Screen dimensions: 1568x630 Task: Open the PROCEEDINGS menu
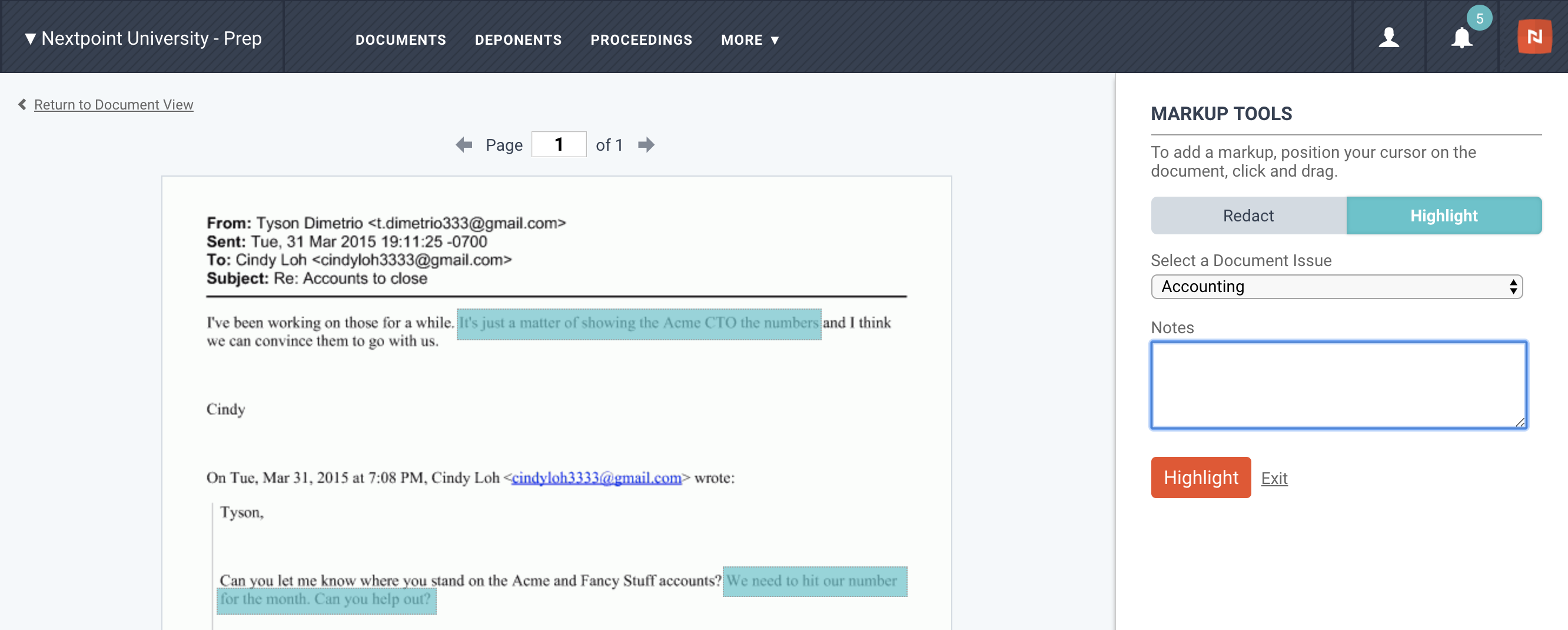(641, 40)
